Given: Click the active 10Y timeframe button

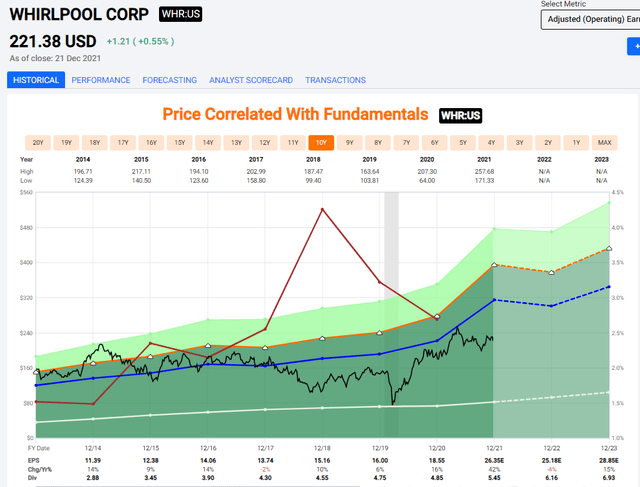Looking at the screenshot, I should coord(321,142).
